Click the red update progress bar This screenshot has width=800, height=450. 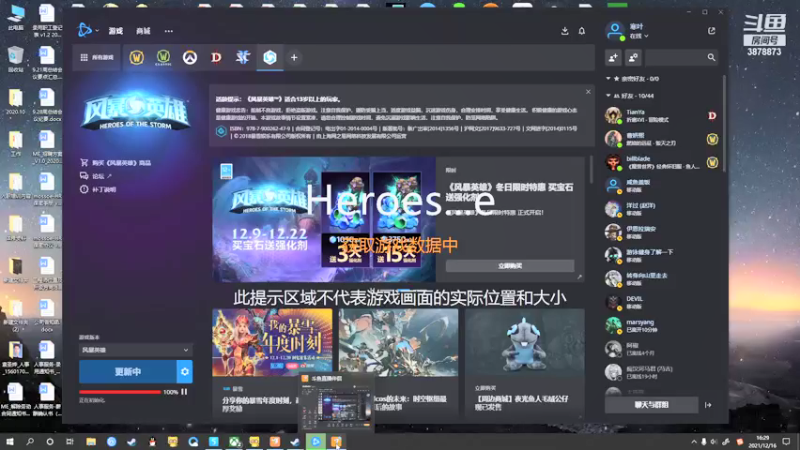(120, 392)
